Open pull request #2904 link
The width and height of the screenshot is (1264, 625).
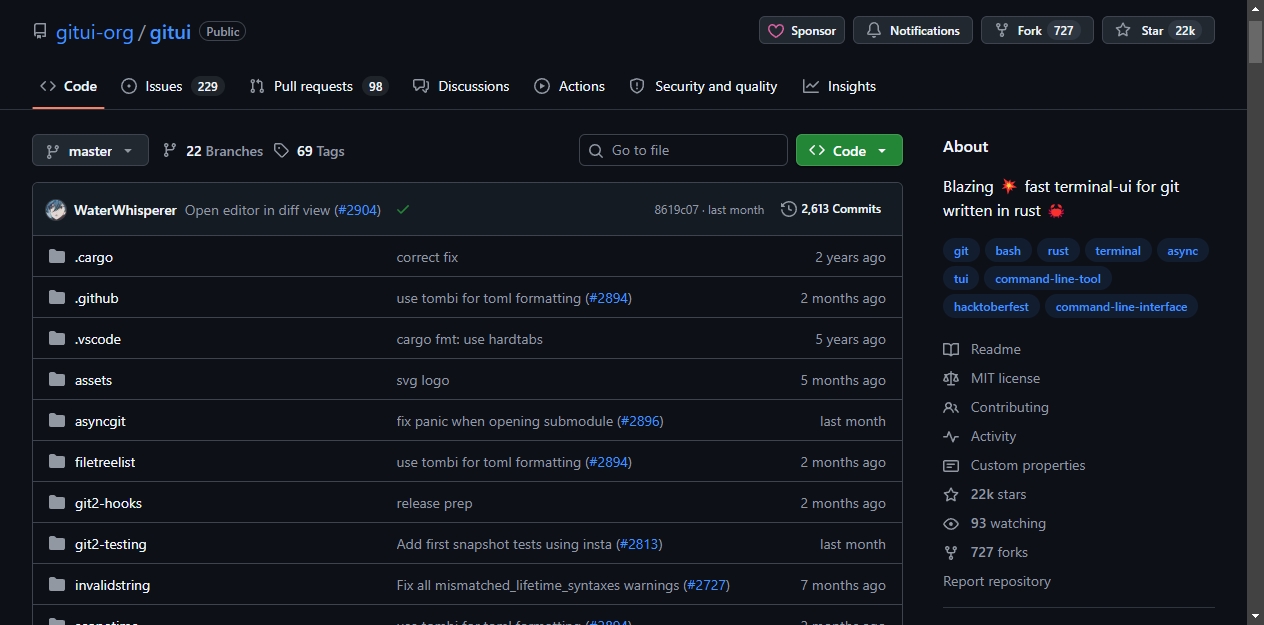click(357, 210)
